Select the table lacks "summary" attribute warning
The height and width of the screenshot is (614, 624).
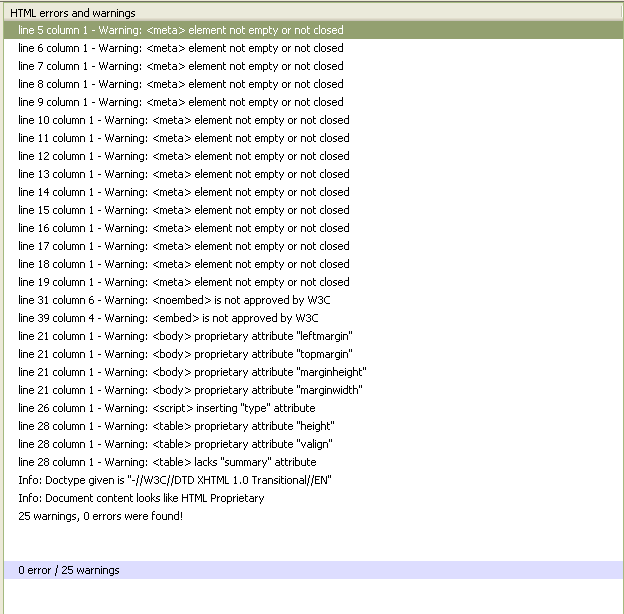click(313, 462)
